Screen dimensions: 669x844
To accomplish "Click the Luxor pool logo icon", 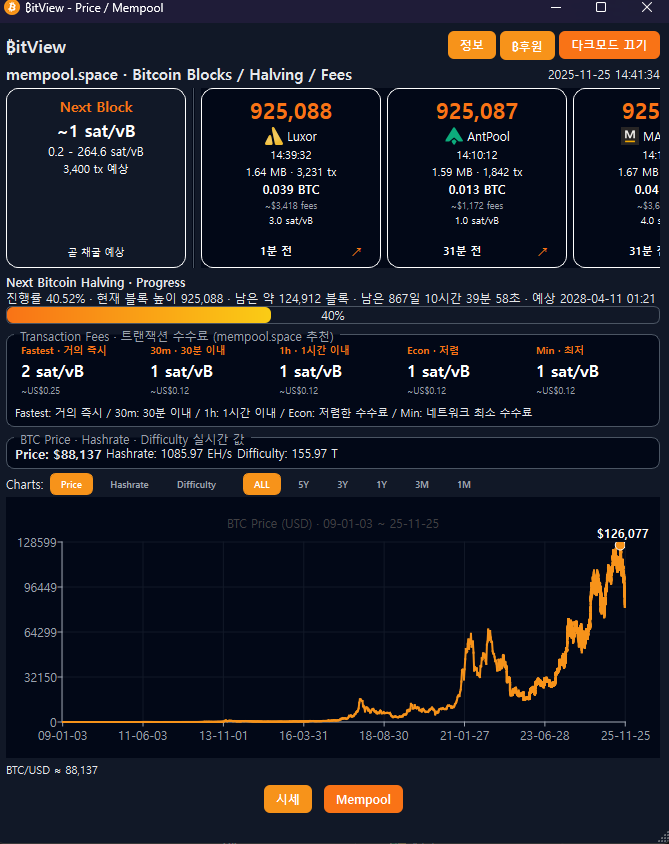I will pyautogui.click(x=274, y=136).
